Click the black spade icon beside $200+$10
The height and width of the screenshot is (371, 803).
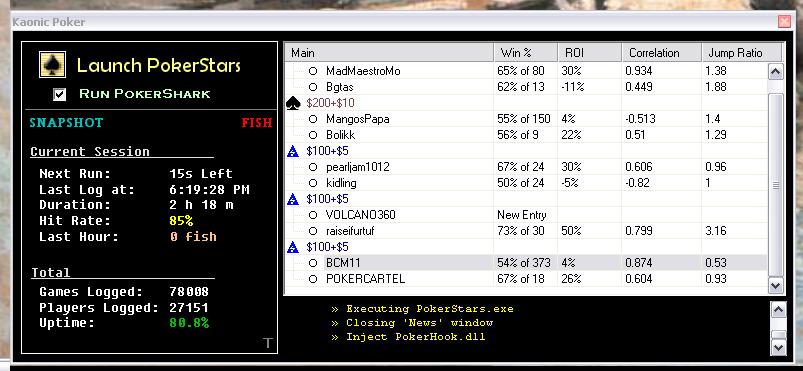tap(293, 104)
